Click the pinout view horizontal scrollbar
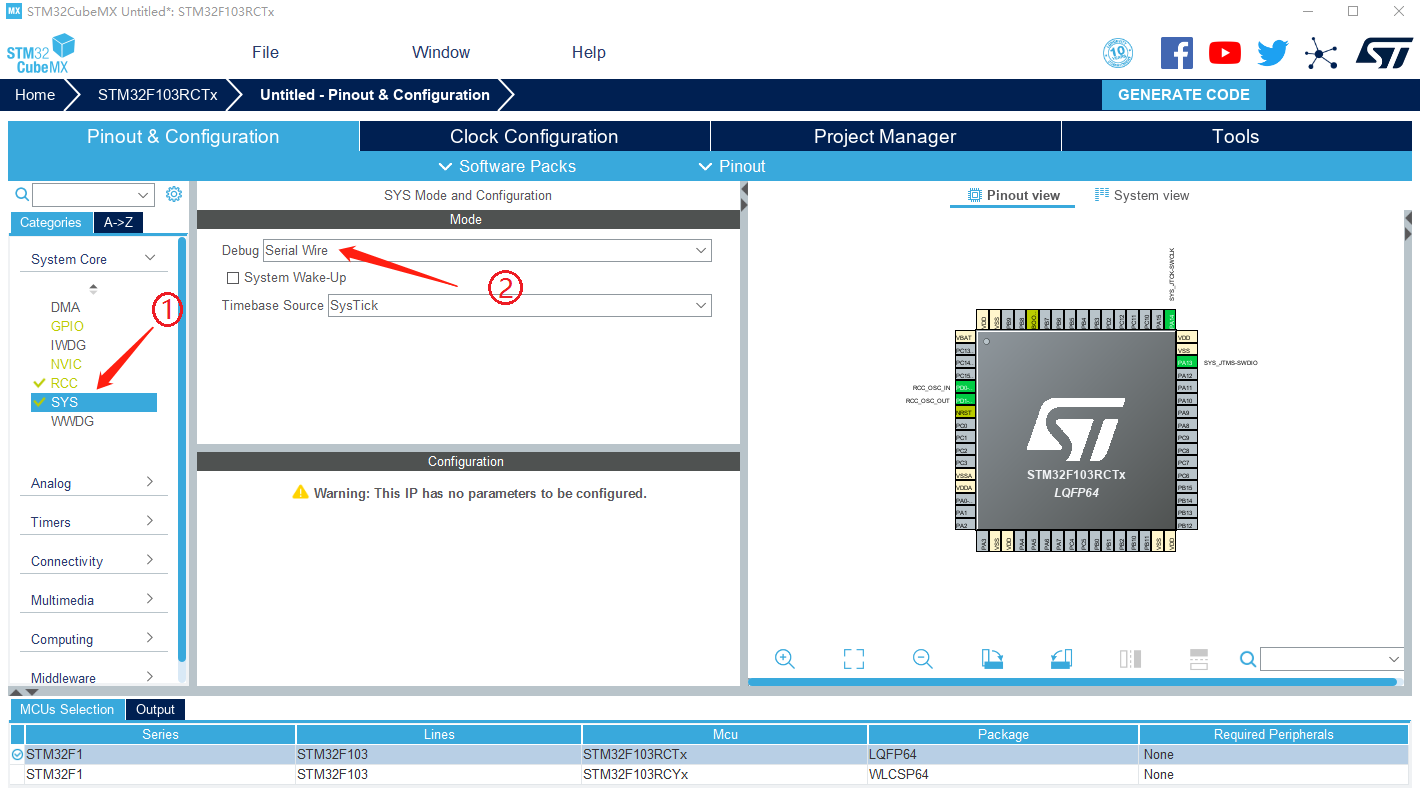Viewport: 1420px width, 795px height. 1072,682
